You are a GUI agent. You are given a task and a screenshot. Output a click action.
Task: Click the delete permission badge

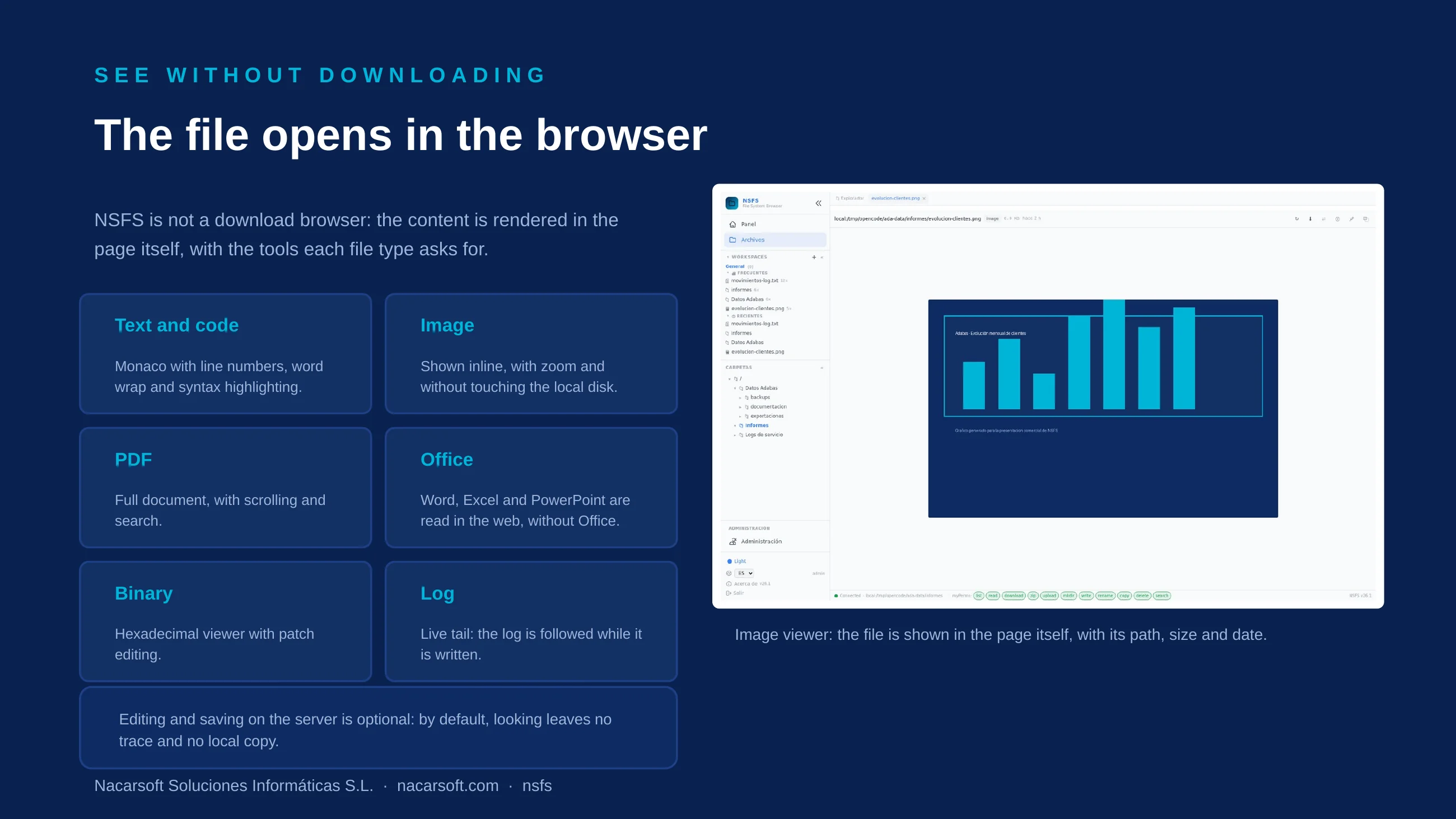click(1142, 596)
